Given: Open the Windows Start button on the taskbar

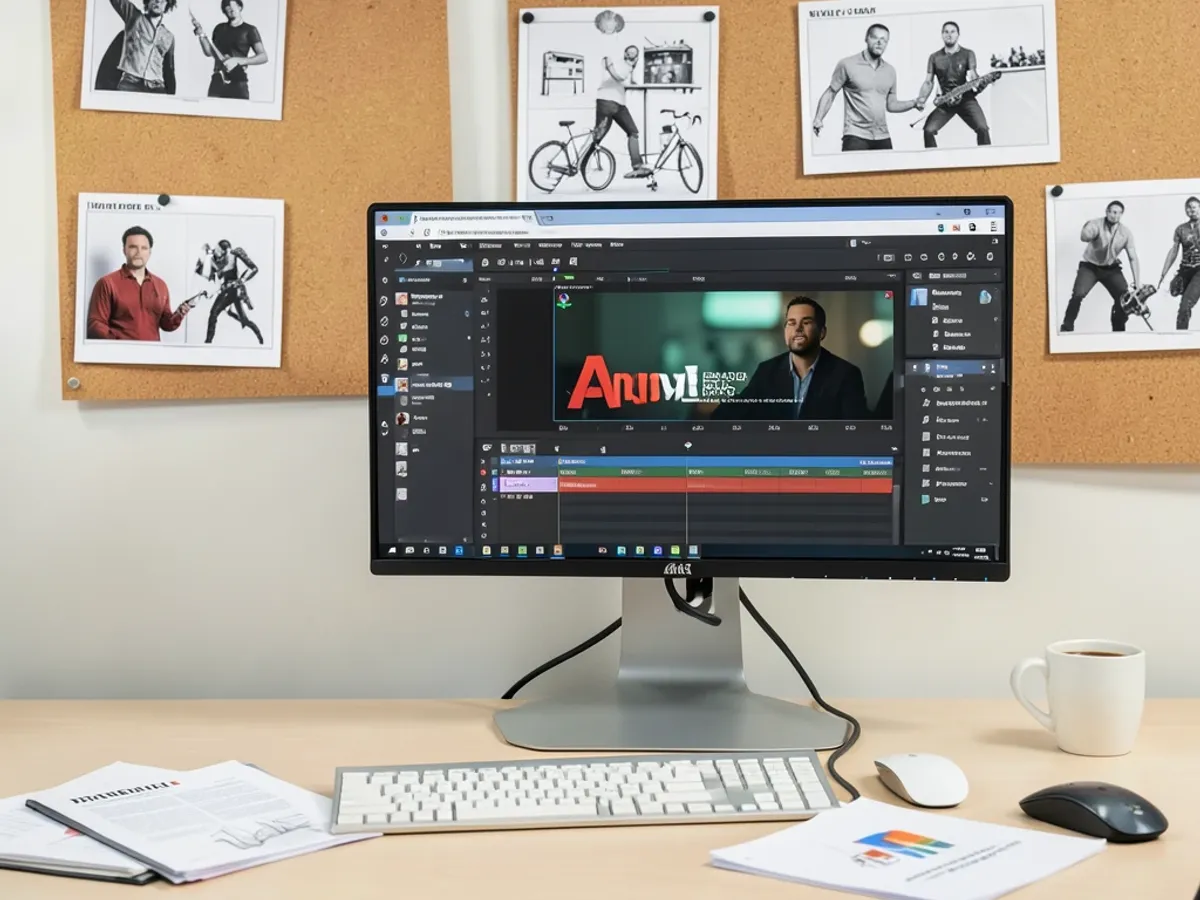Looking at the screenshot, I should [391, 550].
